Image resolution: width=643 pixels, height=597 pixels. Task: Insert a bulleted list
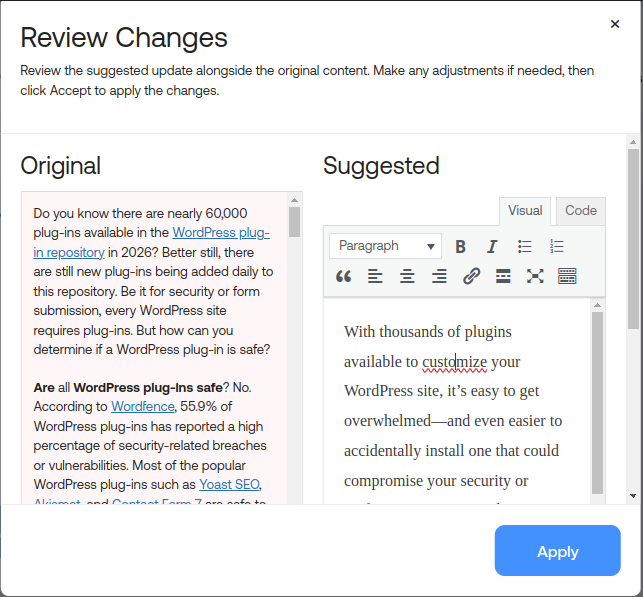(x=524, y=246)
